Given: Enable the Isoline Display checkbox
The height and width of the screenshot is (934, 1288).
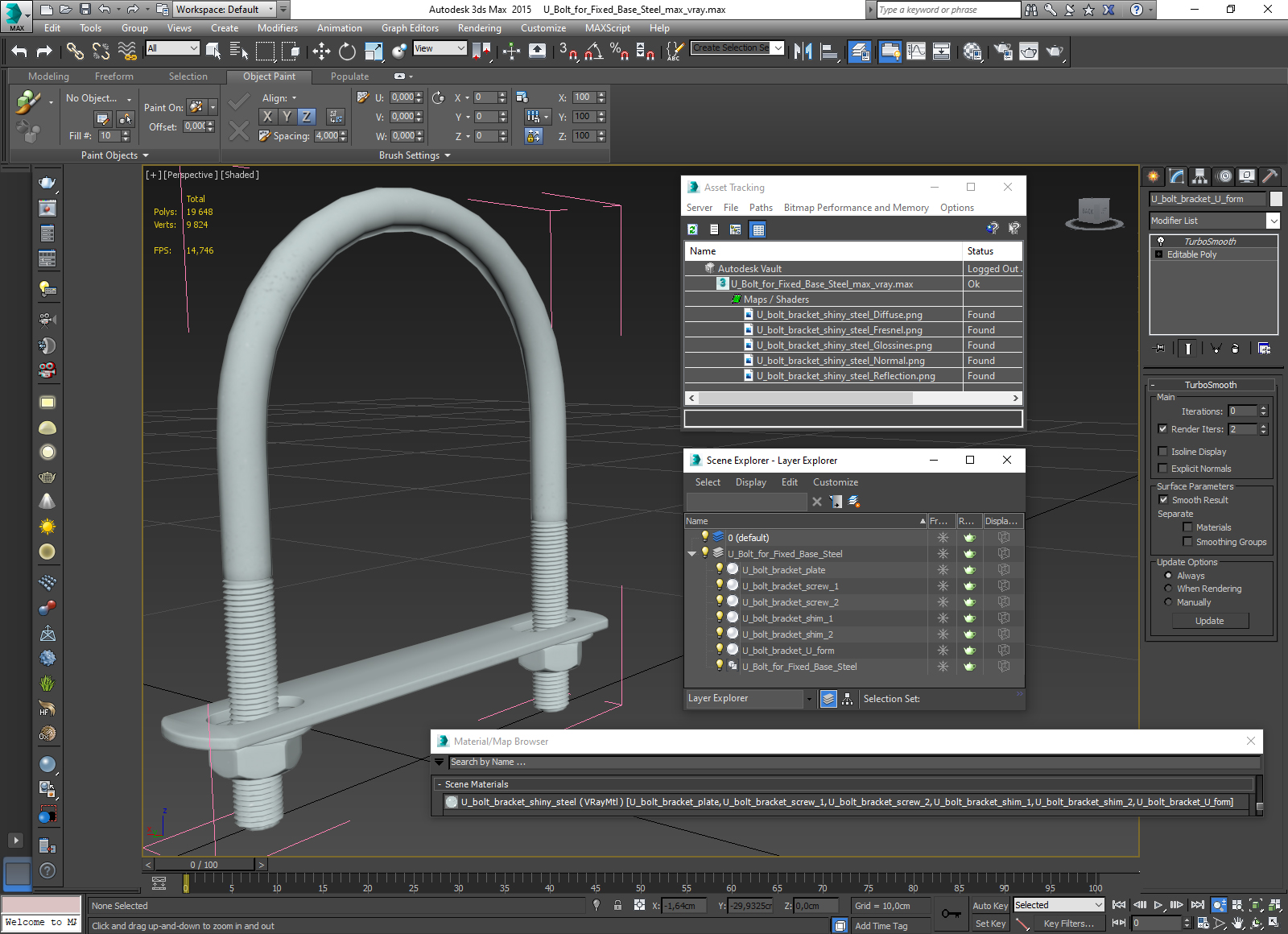Looking at the screenshot, I should 1162,452.
